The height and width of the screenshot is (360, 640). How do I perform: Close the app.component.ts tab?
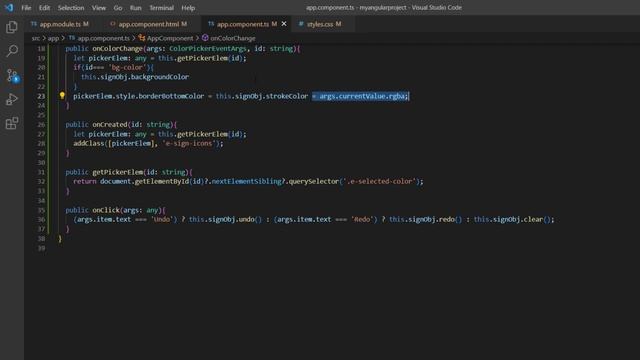pyautogui.click(x=284, y=24)
